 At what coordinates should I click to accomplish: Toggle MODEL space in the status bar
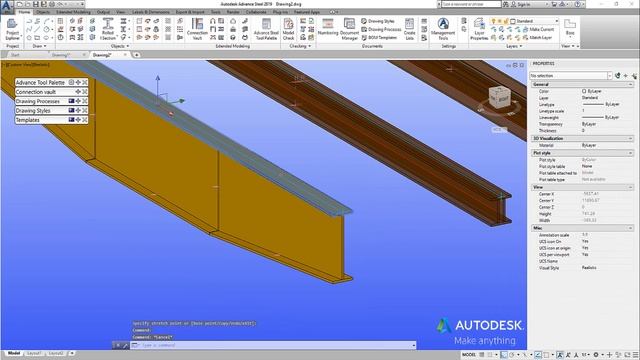point(469,355)
